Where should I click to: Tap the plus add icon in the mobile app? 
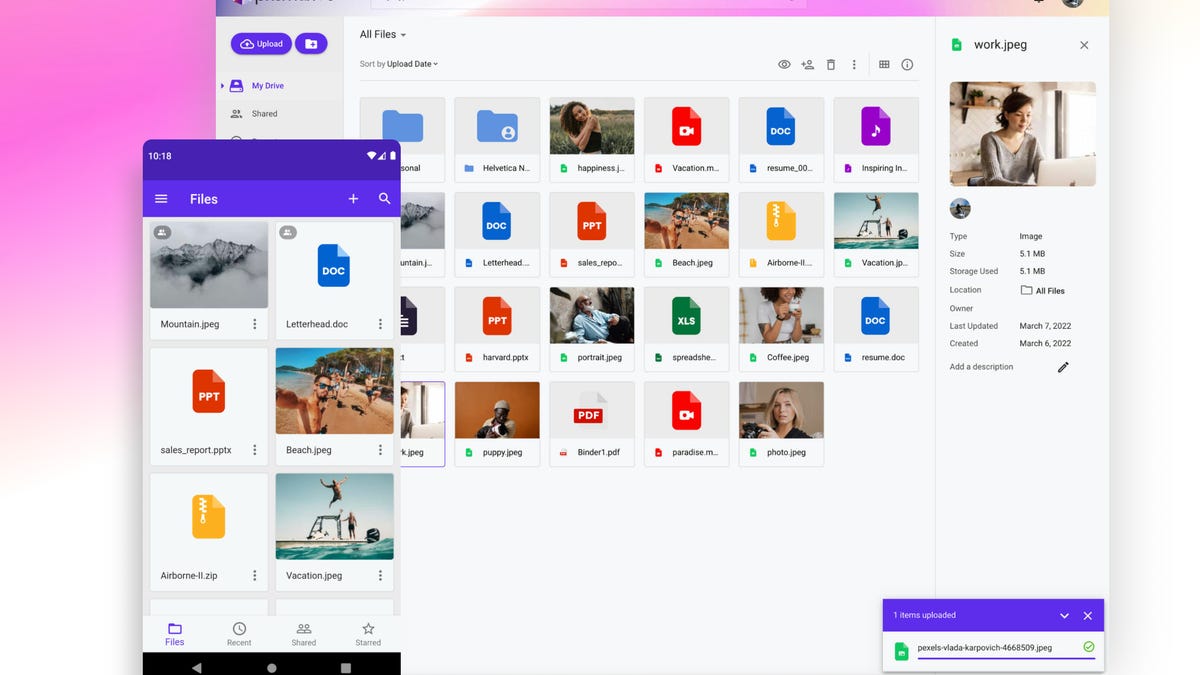click(353, 199)
